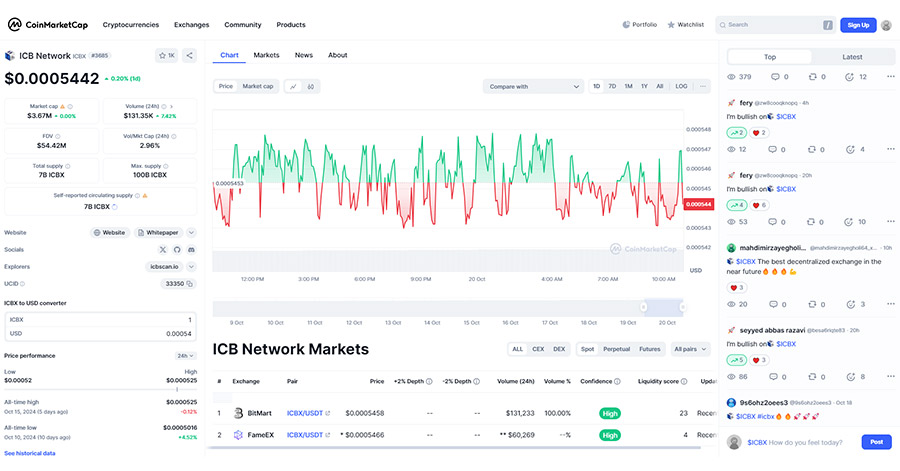Toggle LOG scale on chart
Image resolution: width=900 pixels, height=471 pixels.
click(681, 86)
